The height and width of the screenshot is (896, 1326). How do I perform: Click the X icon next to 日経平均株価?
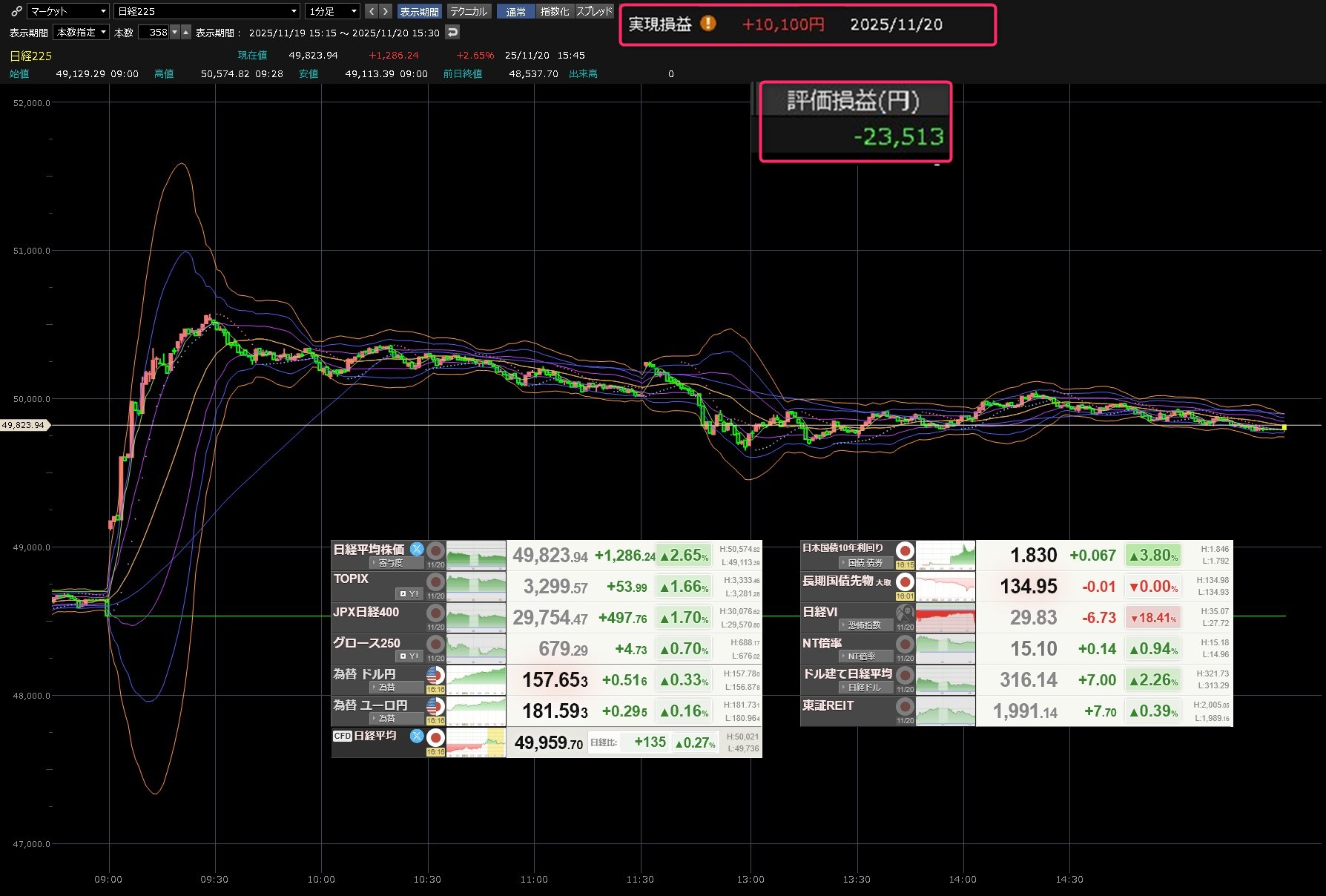tap(417, 549)
